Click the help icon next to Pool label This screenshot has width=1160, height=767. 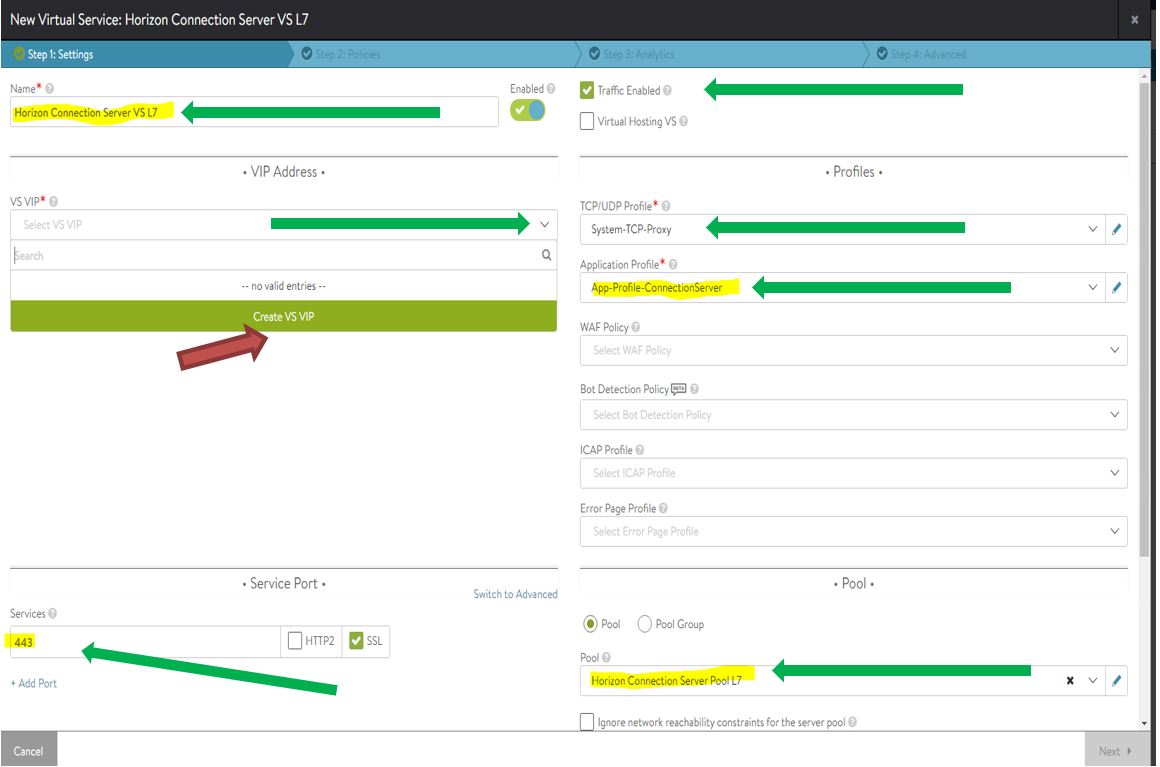pos(606,658)
